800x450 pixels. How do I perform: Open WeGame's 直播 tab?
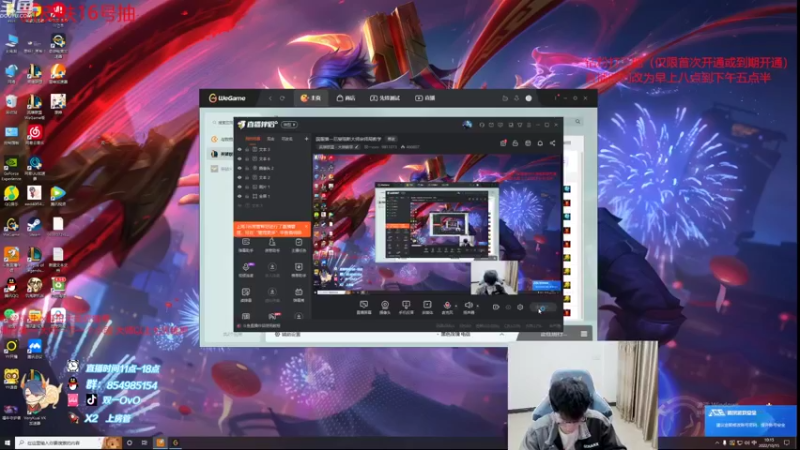[x=426, y=98]
